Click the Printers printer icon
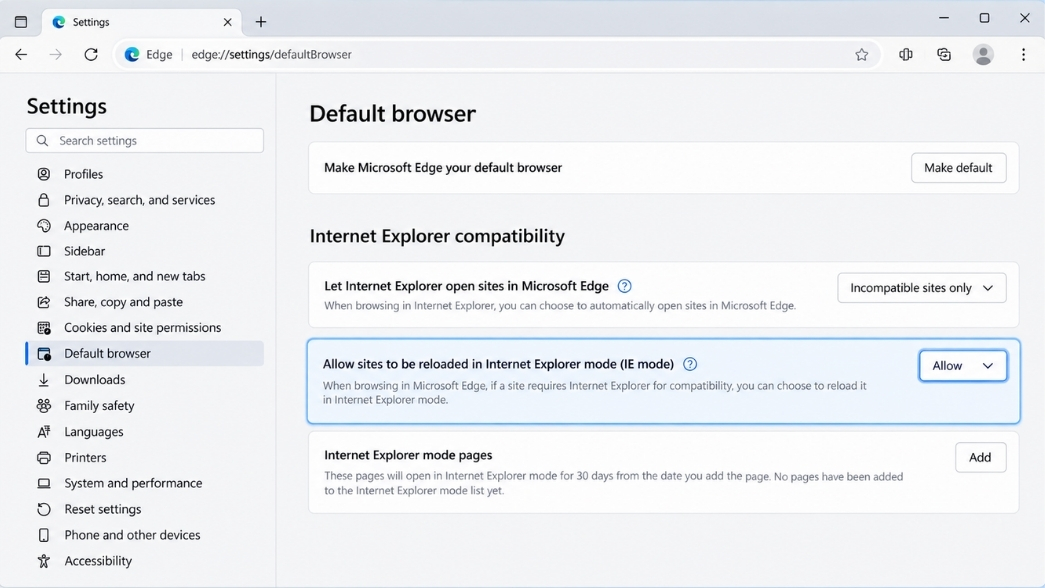The height and width of the screenshot is (588, 1045). (x=44, y=457)
